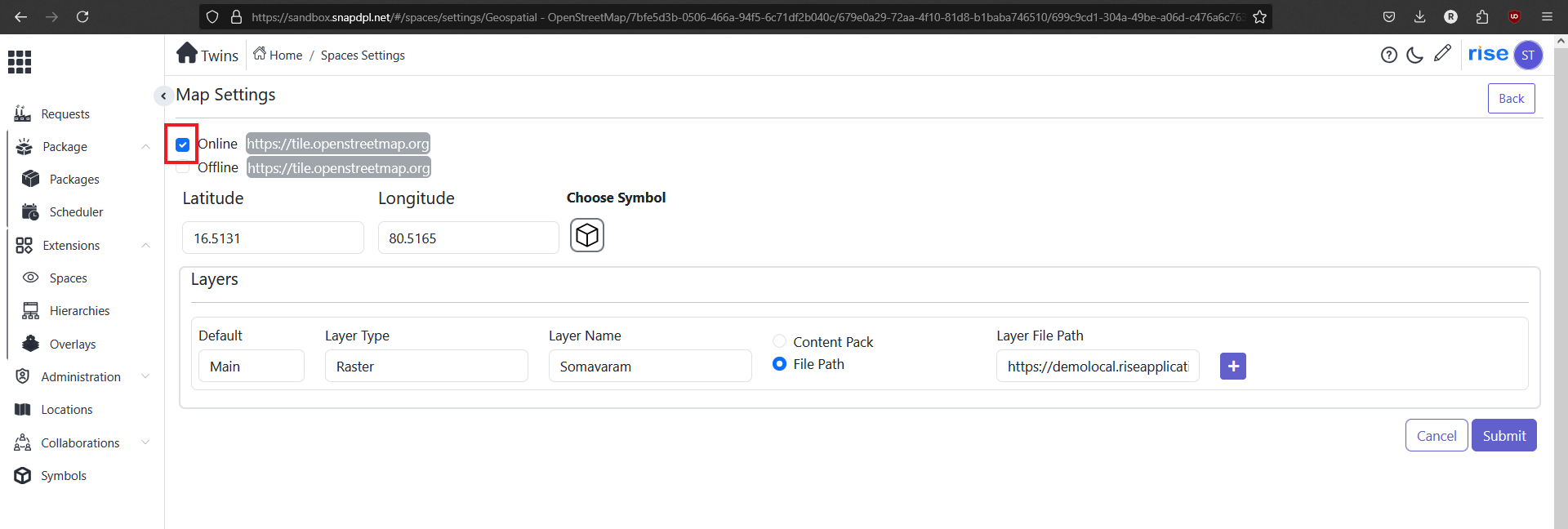Select the Content Pack radio button
1568x529 pixels.
pos(779,341)
